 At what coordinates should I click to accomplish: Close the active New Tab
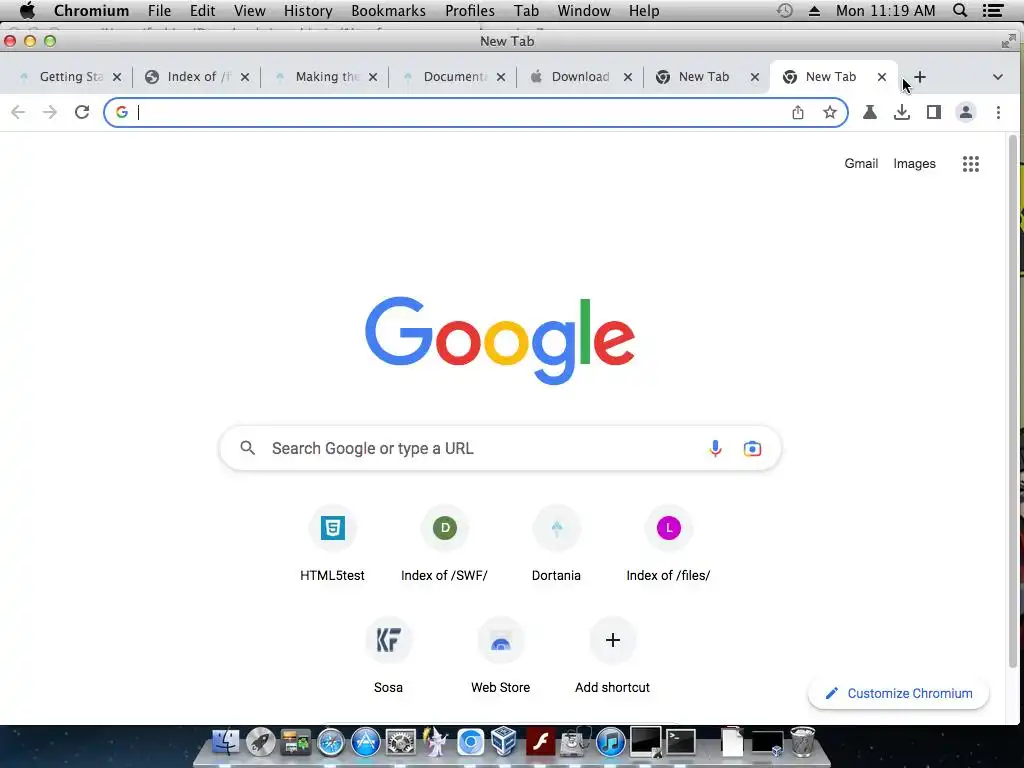pyautogui.click(x=882, y=77)
